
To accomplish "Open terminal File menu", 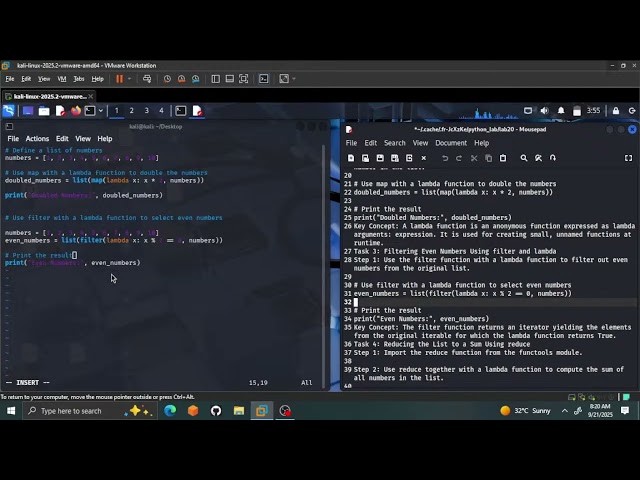I will tap(13, 139).
